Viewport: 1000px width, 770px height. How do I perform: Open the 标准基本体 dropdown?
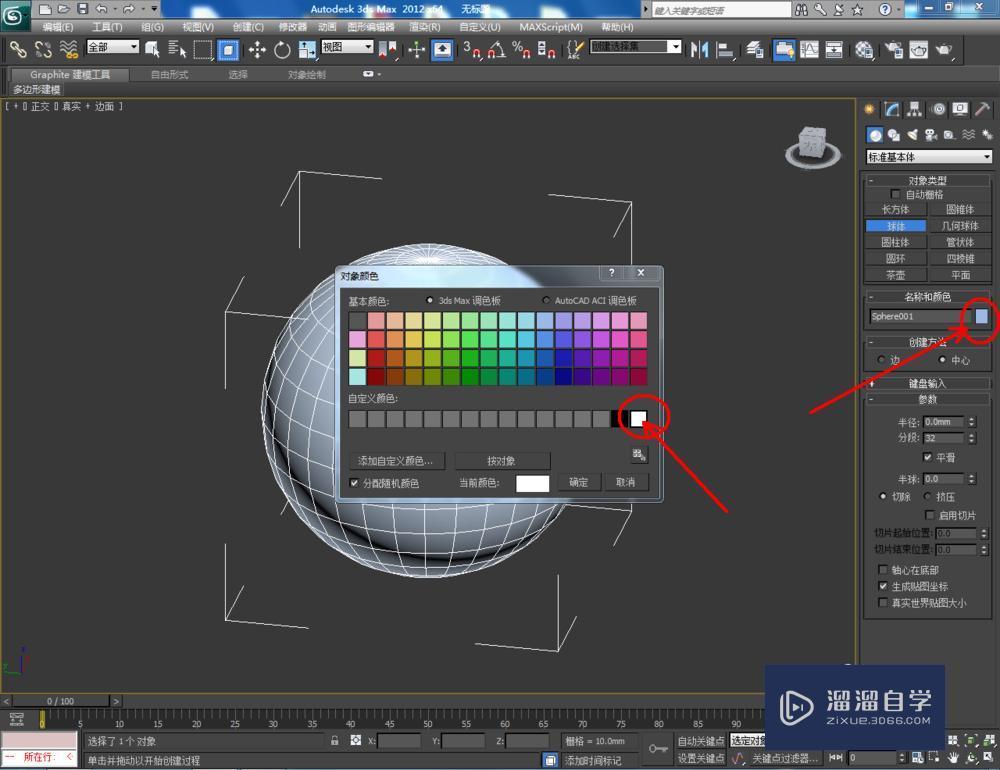click(x=928, y=156)
